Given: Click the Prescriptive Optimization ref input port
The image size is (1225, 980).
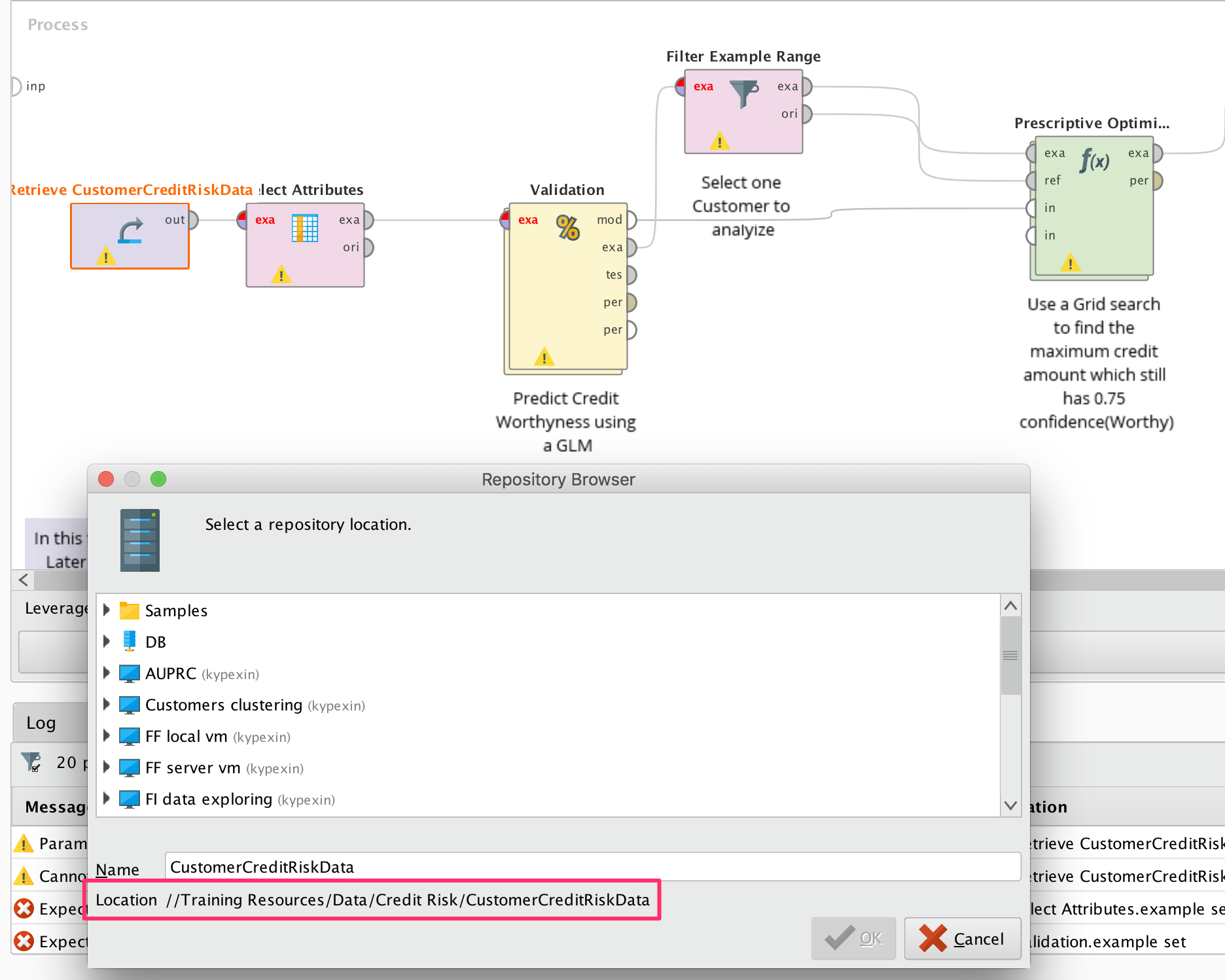Looking at the screenshot, I should 1032,181.
